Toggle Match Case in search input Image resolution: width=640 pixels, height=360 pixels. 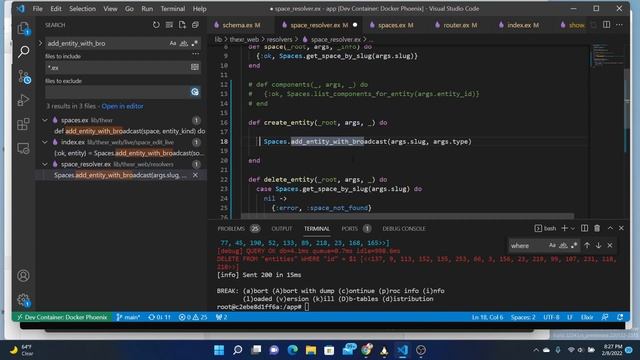point(173,43)
